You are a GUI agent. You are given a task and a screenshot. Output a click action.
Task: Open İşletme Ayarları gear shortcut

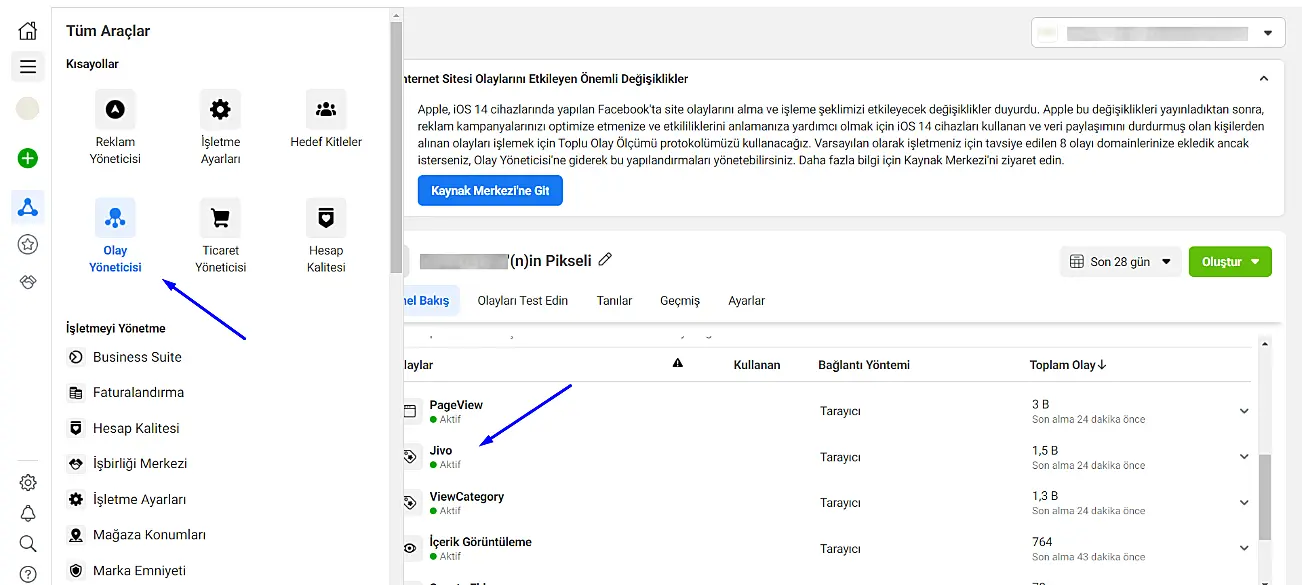220,109
